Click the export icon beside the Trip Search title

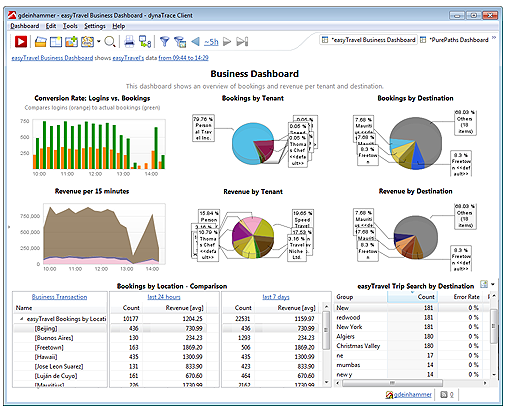(484, 284)
